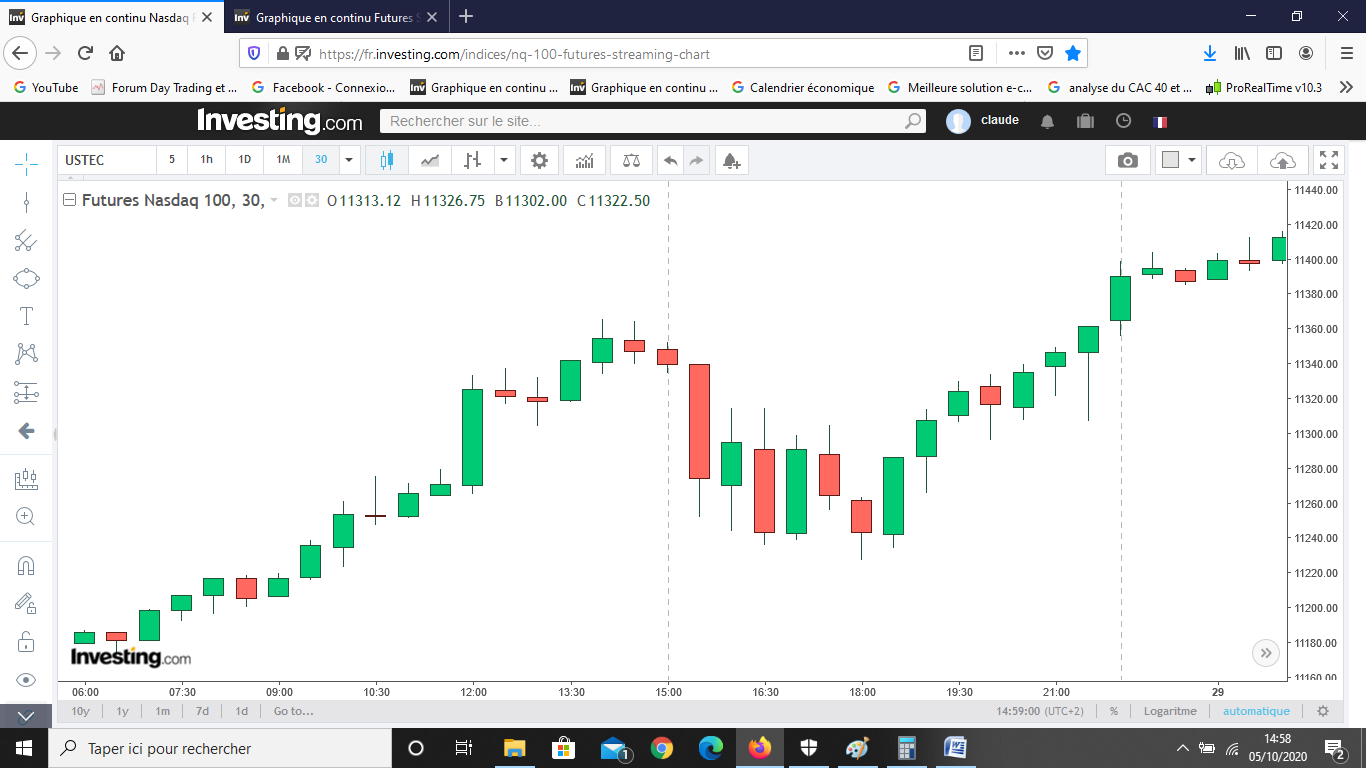Open the claude user profile
The image size is (1366, 768).
[x=984, y=121]
